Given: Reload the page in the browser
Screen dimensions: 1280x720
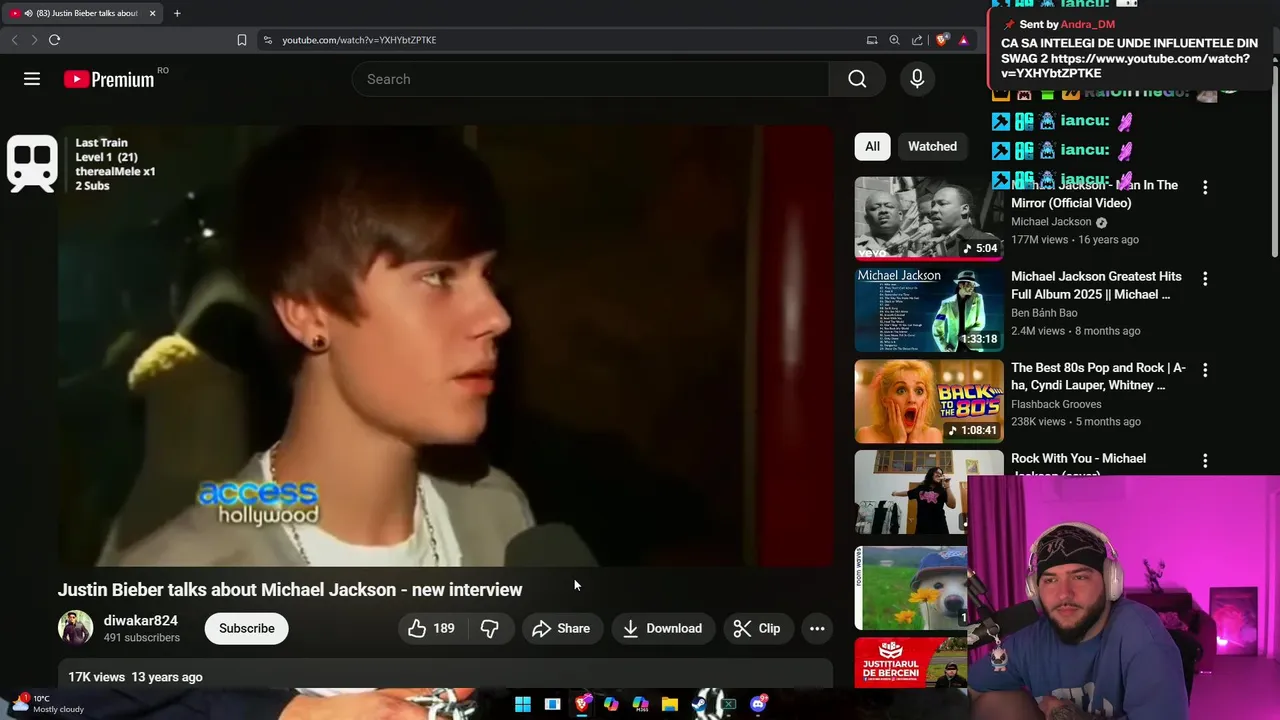Looking at the screenshot, I should coord(54,40).
